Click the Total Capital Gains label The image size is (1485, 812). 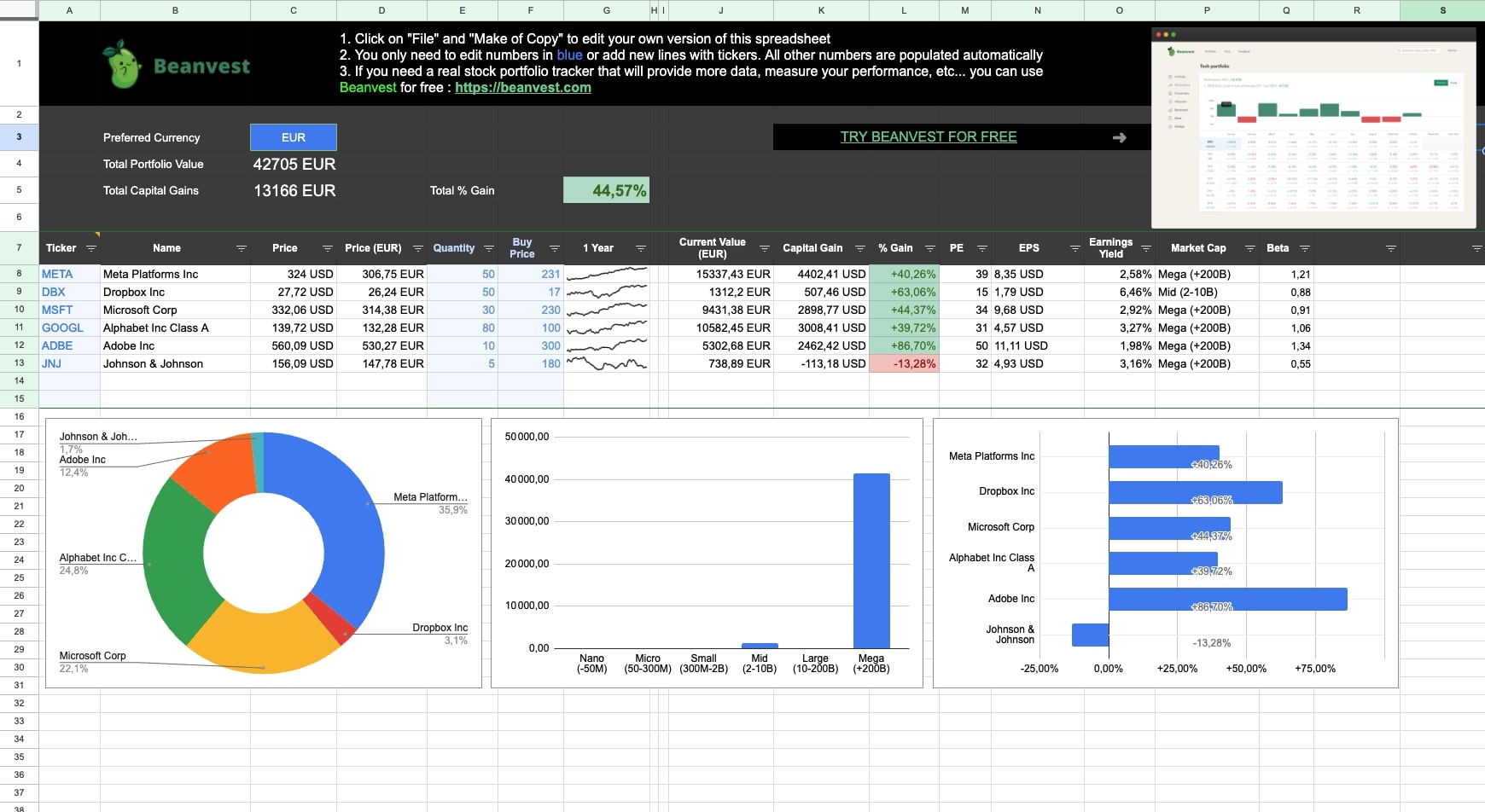pos(151,190)
